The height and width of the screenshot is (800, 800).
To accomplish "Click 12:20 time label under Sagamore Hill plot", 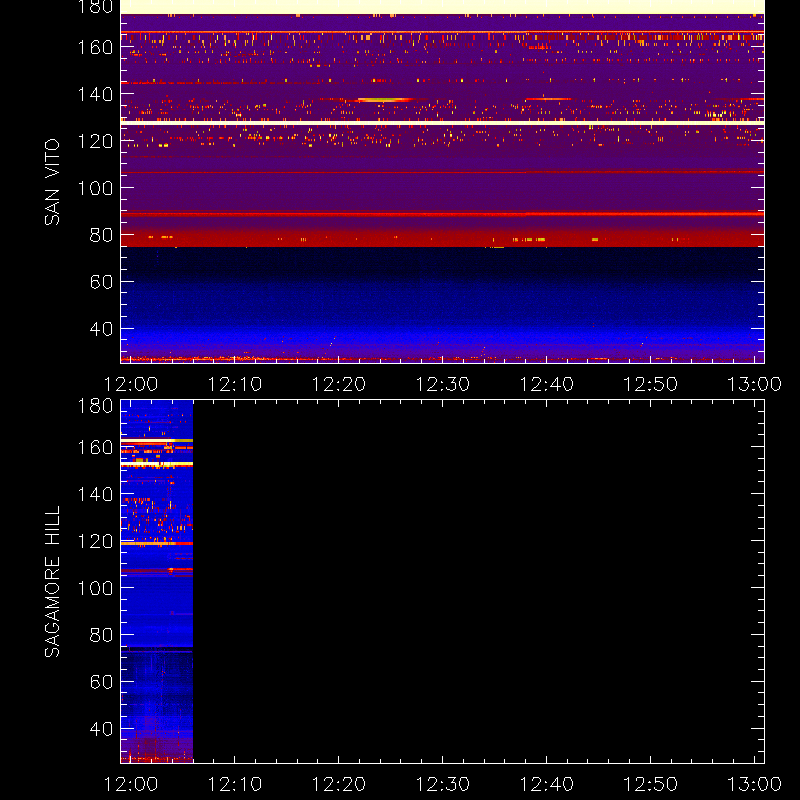I will click(x=339, y=784).
